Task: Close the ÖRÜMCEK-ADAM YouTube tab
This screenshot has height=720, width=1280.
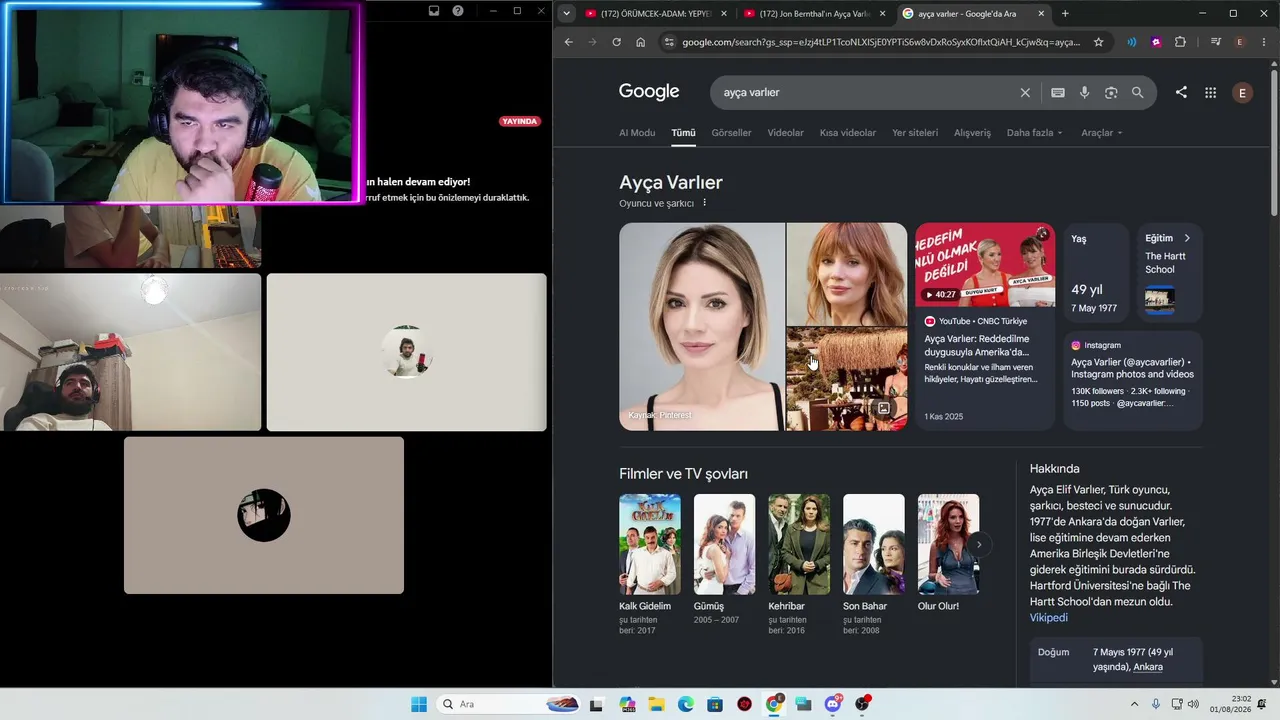Action: click(x=724, y=13)
